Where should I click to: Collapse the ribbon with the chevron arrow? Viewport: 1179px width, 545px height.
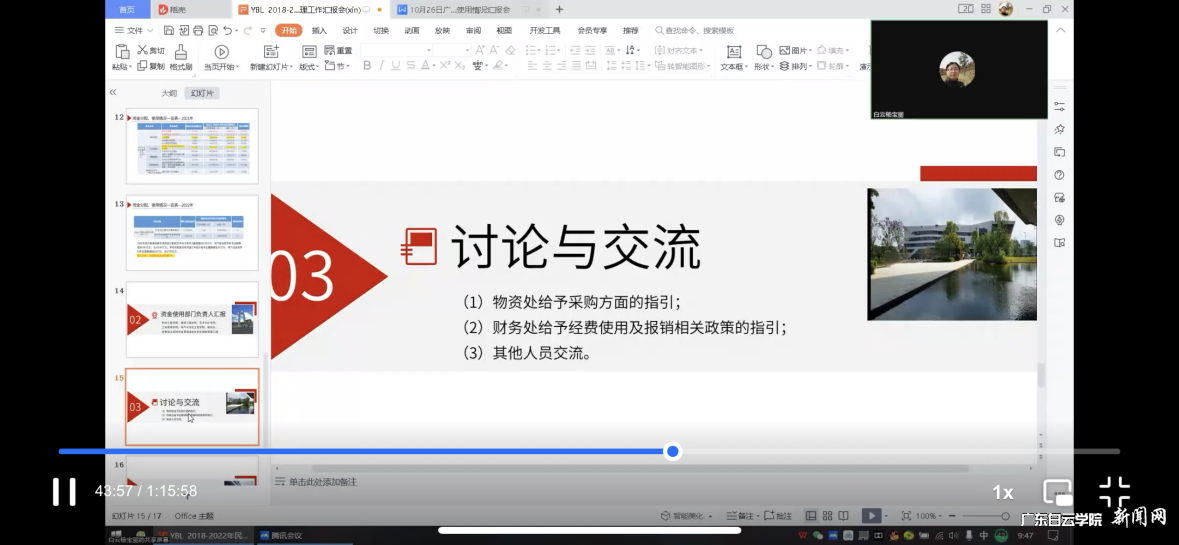click(1060, 31)
